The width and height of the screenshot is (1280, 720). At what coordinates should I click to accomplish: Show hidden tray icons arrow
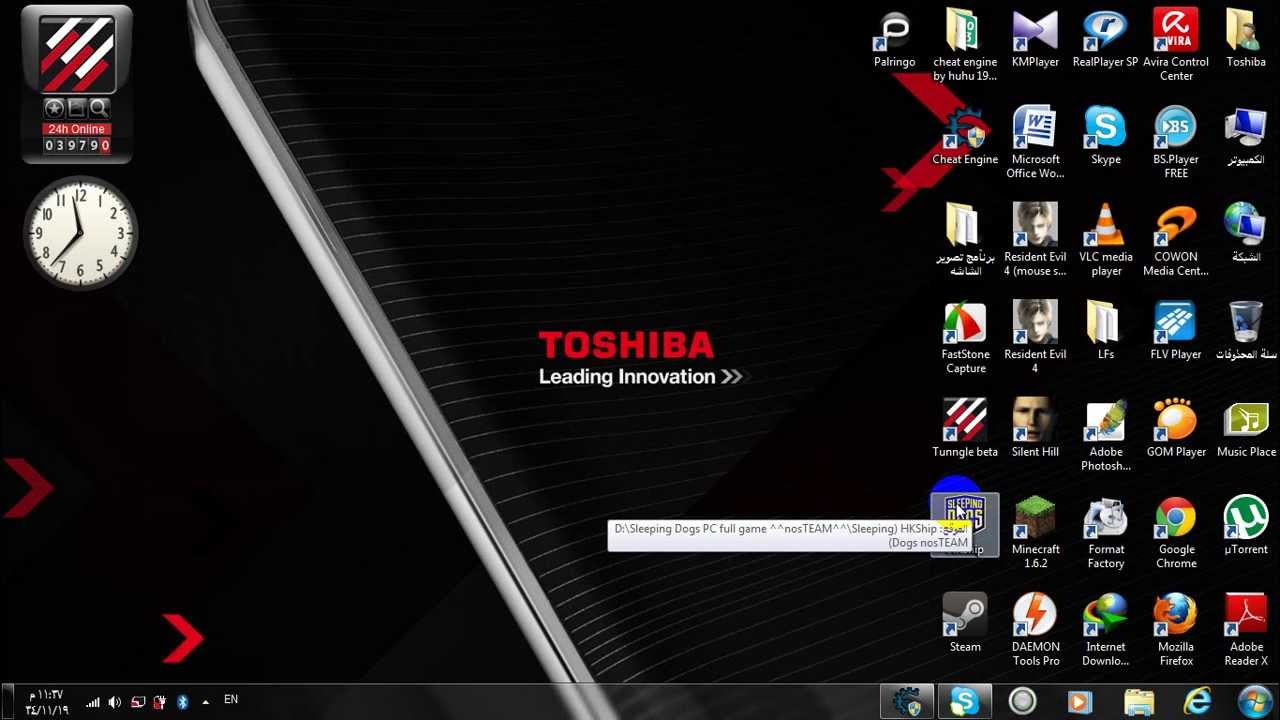(206, 702)
